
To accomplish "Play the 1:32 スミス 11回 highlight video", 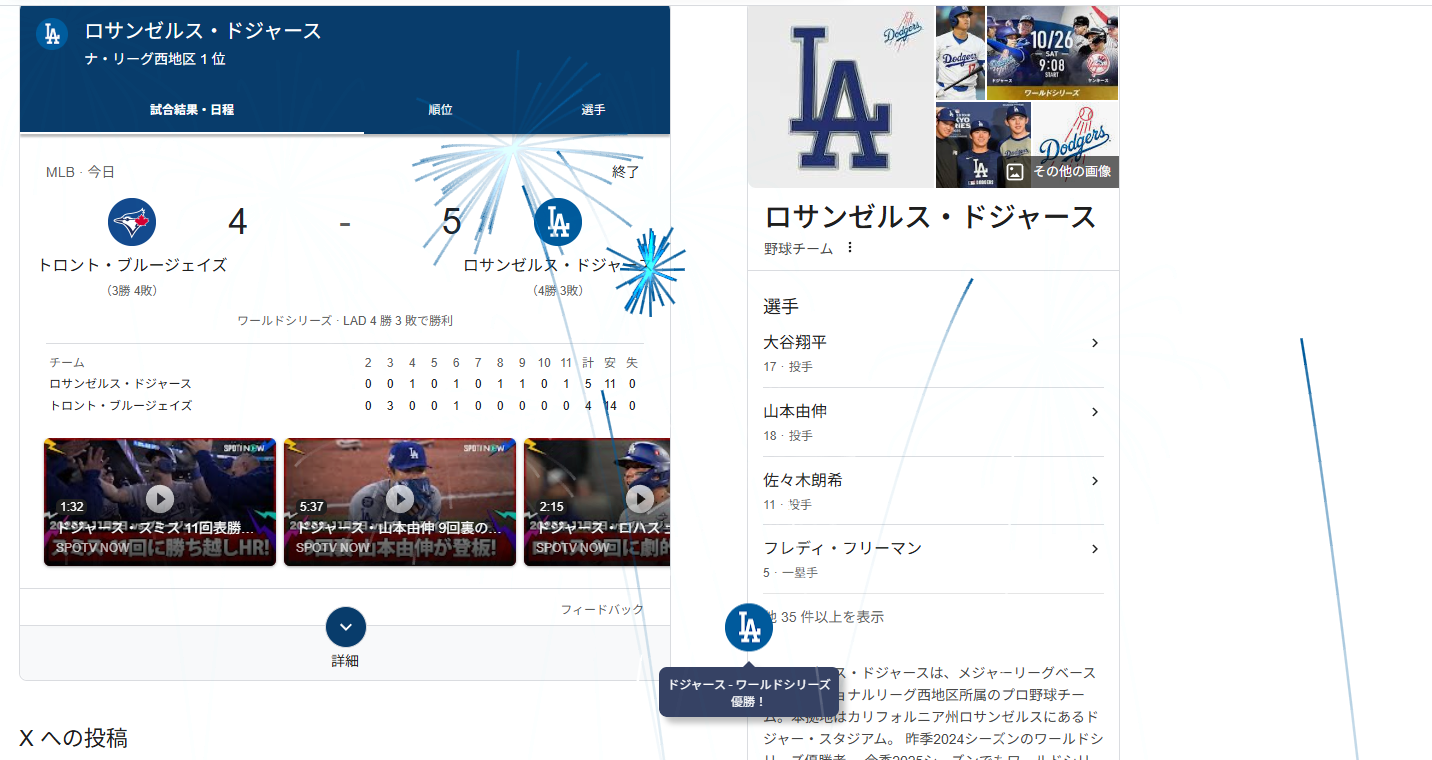I will coord(160,499).
